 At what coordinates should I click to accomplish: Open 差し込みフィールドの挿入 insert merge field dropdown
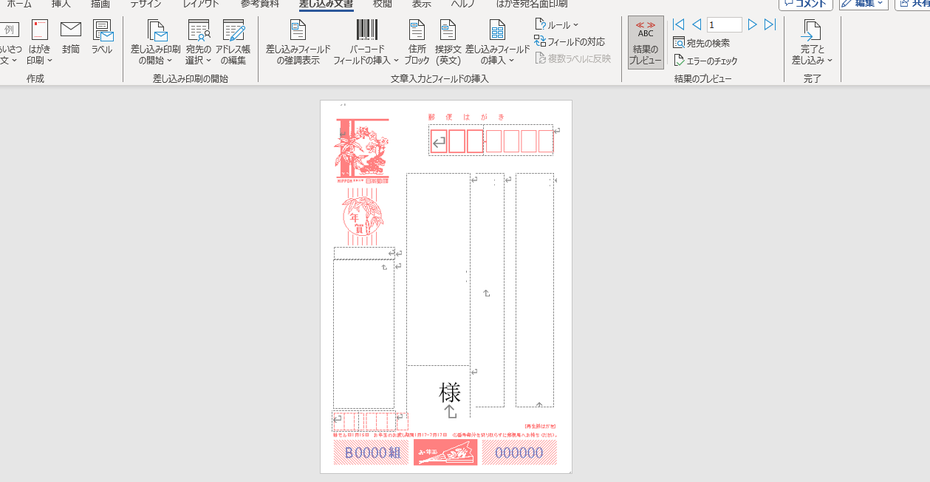pos(498,43)
